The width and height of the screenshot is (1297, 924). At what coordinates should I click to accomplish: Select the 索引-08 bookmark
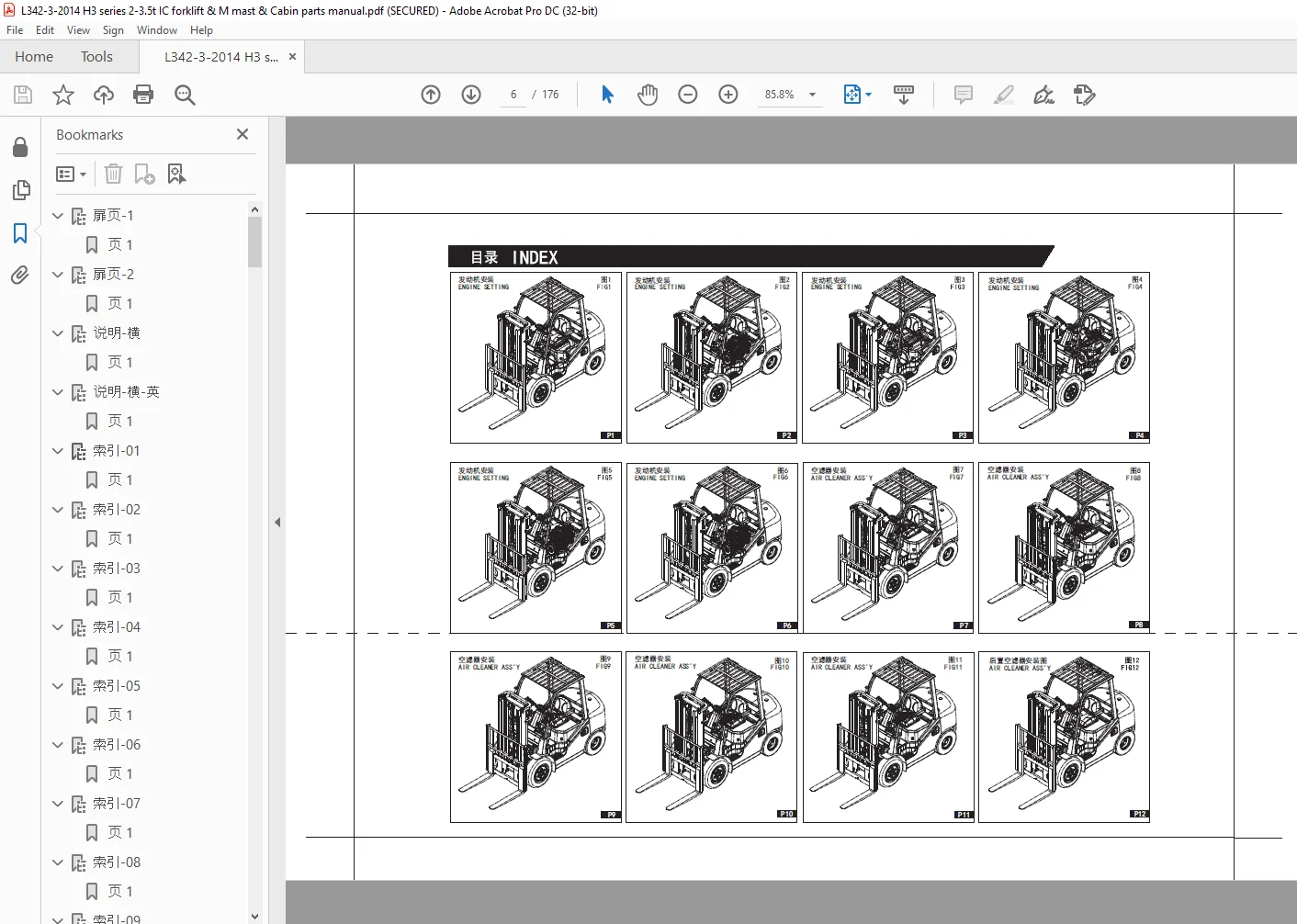[x=117, y=862]
